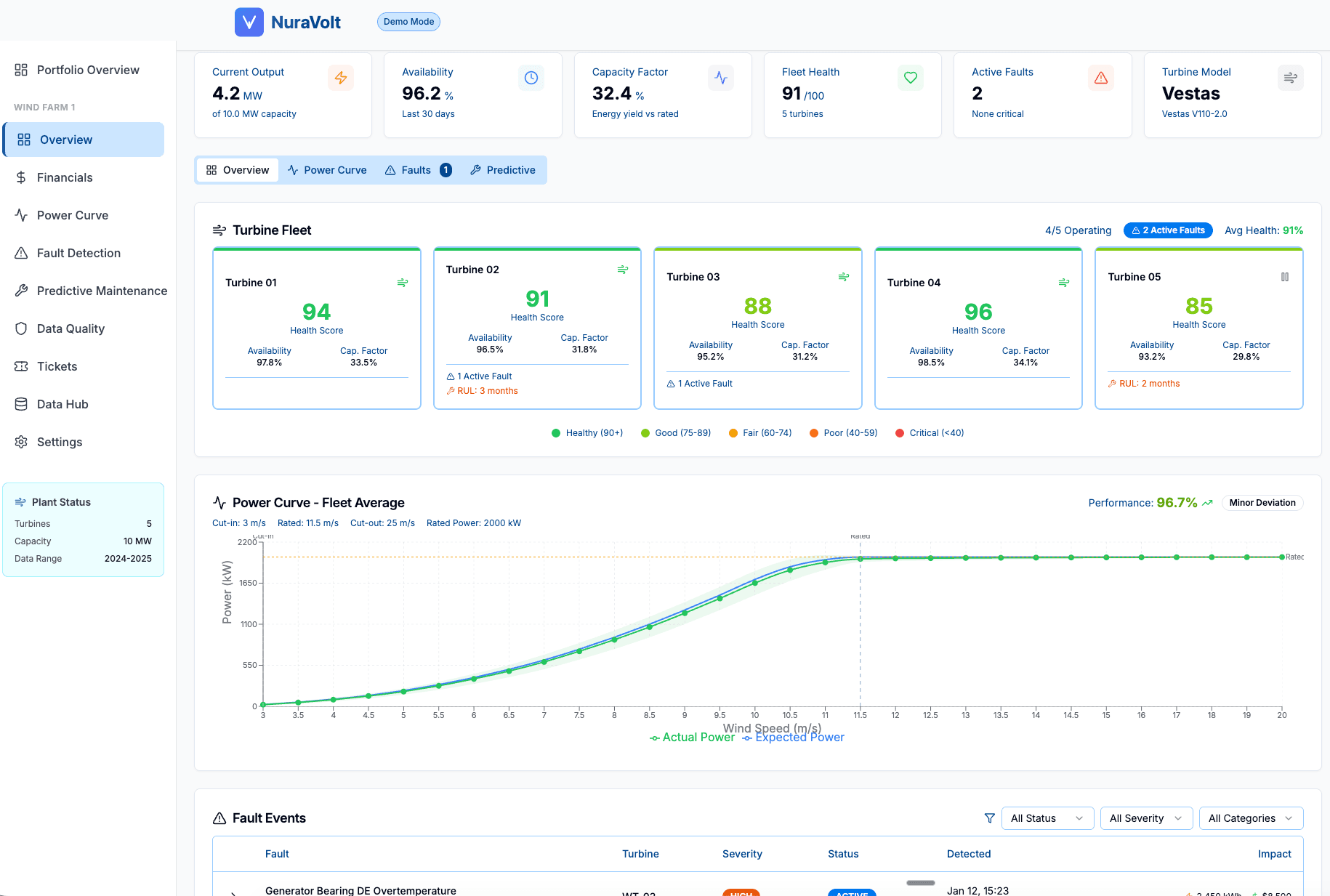
Task: Switch to the Predictive tab
Action: [503, 170]
